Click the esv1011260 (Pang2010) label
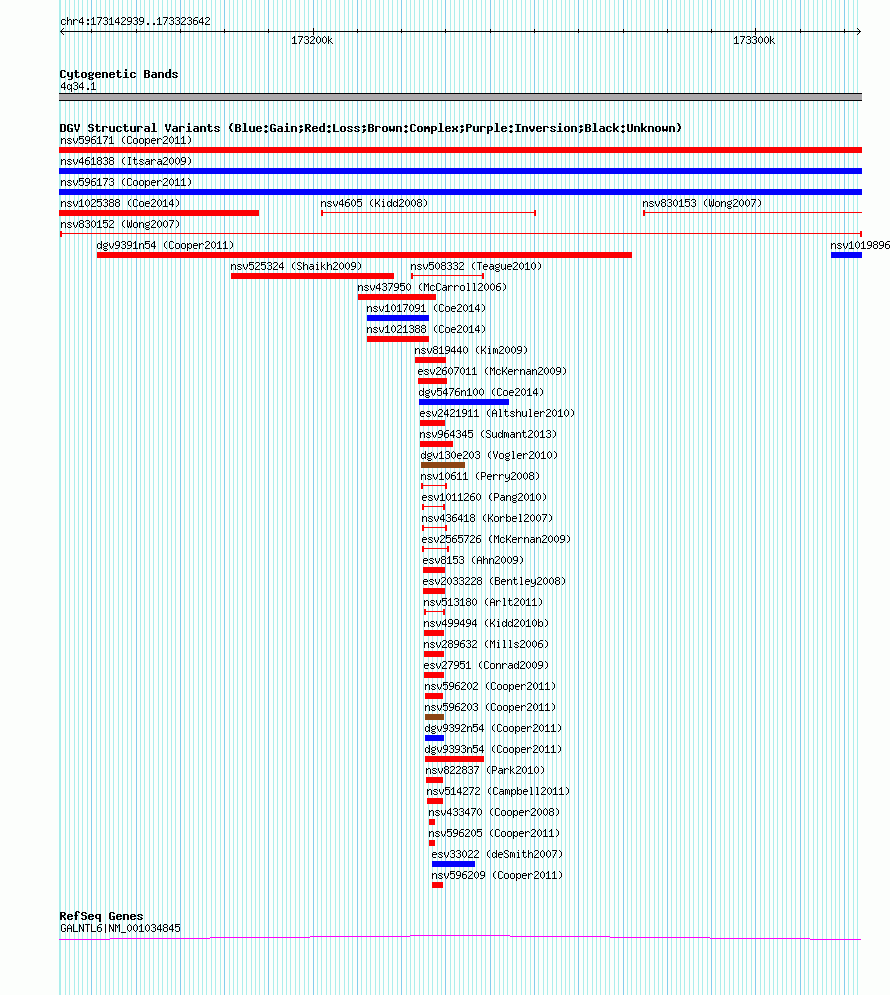This screenshot has width=890, height=995. (484, 497)
